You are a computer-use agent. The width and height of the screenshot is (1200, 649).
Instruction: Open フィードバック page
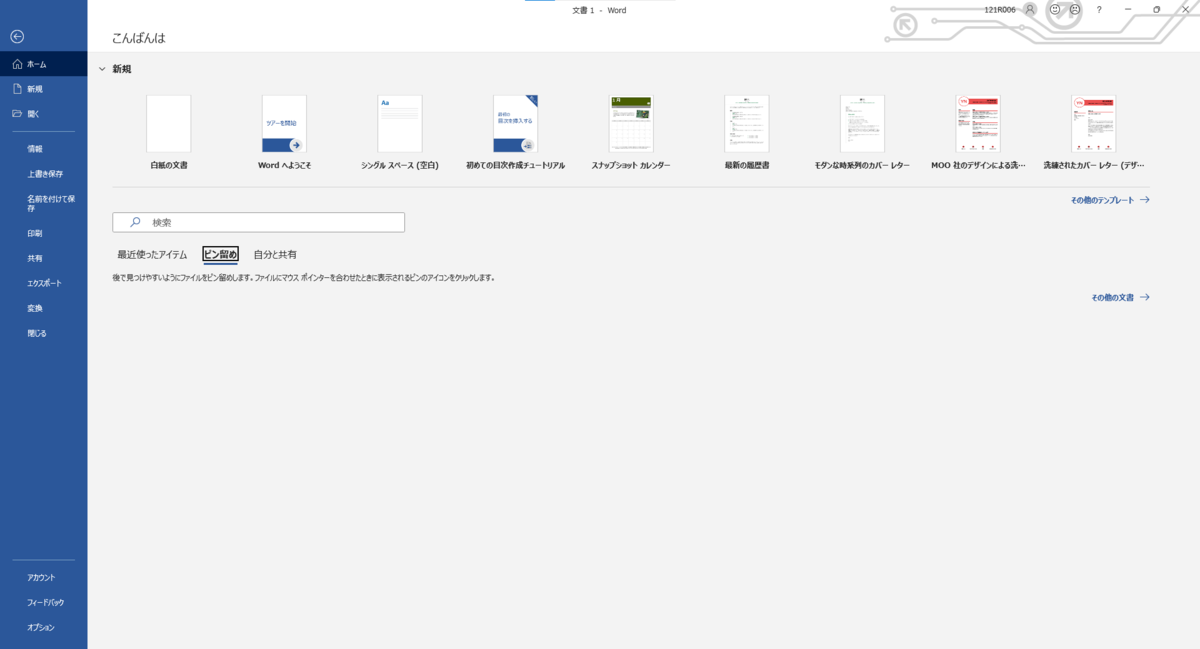(44, 603)
